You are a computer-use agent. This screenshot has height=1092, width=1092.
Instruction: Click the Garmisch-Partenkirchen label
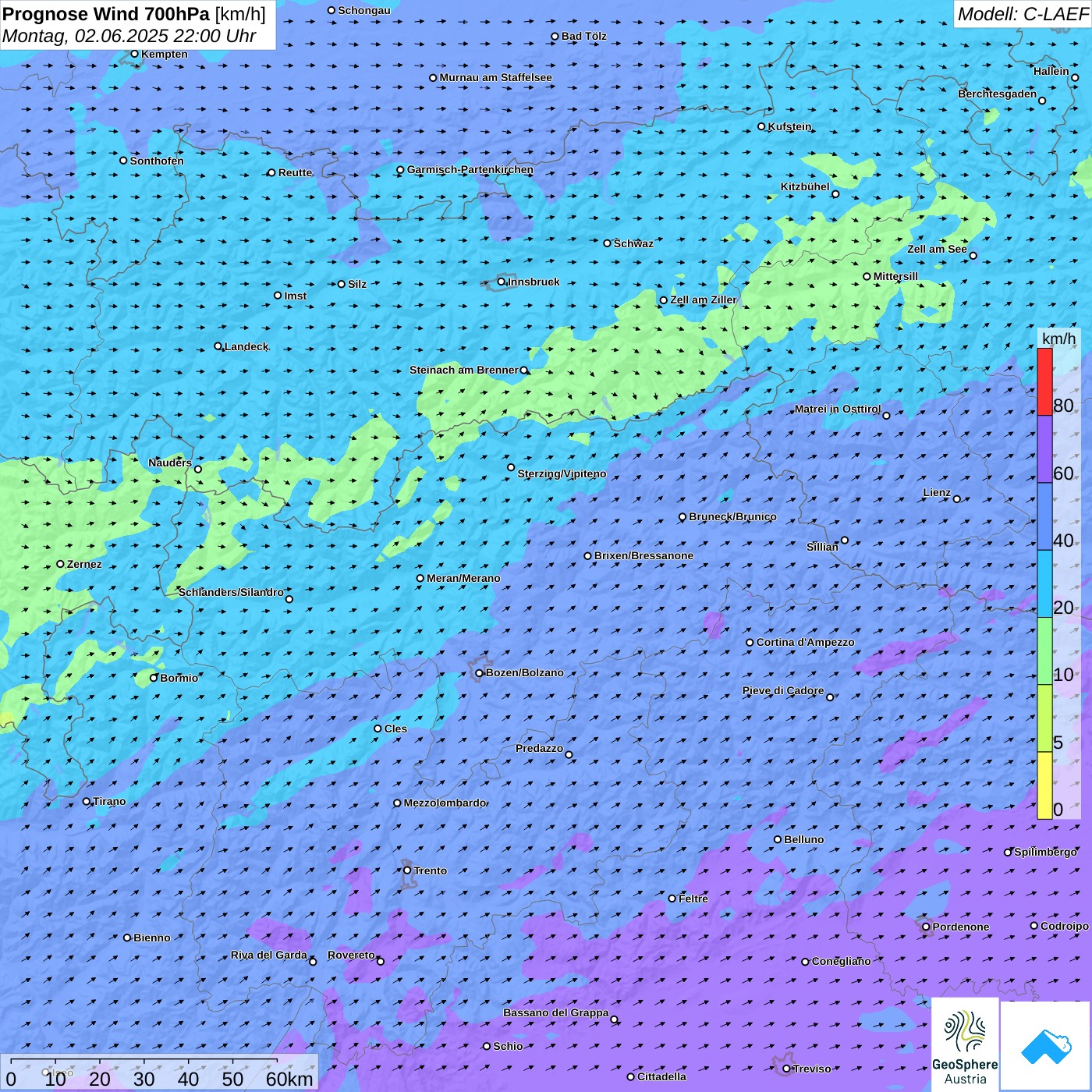470,169
